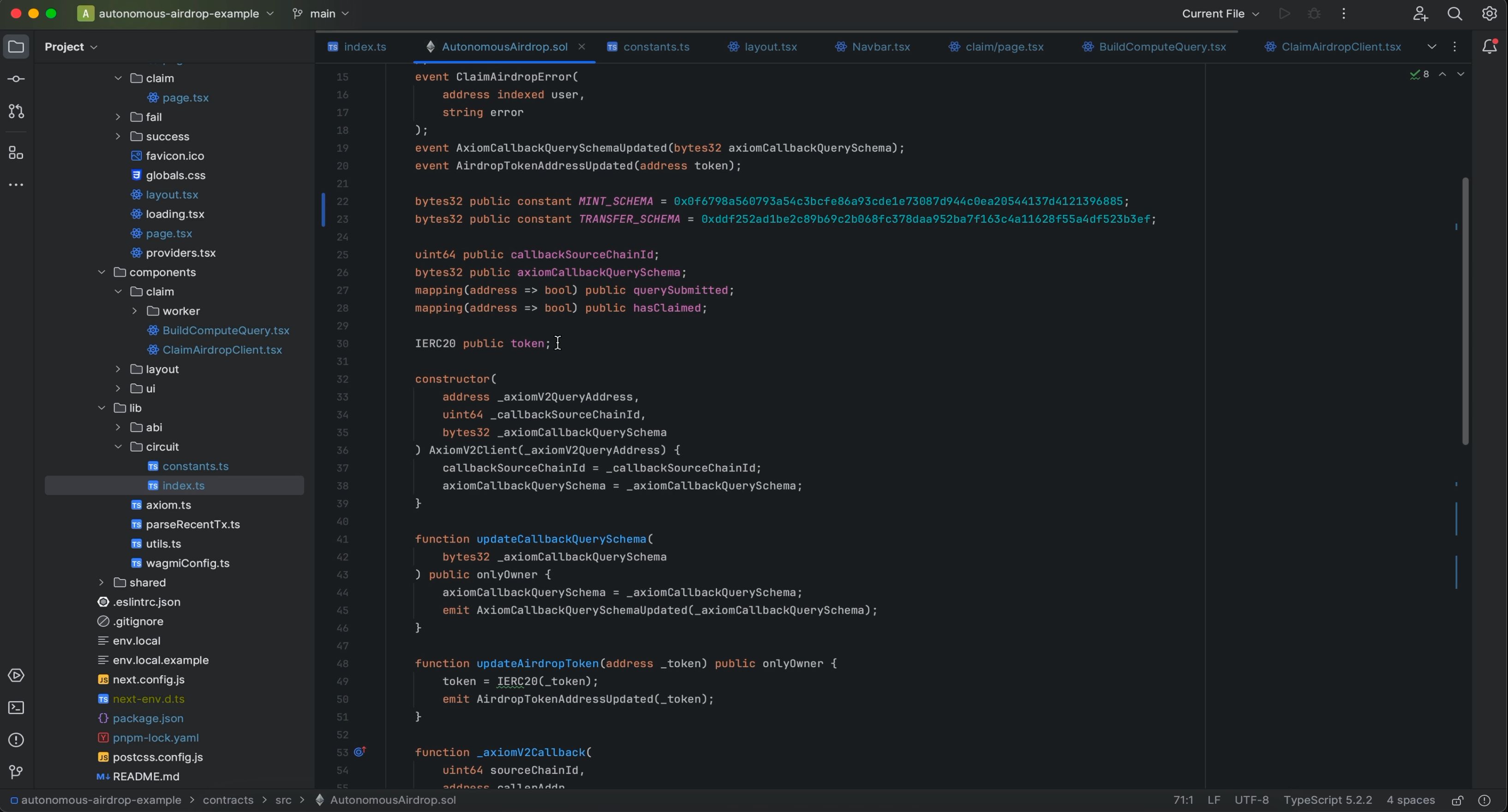Open the main branch dropdown

click(321, 13)
